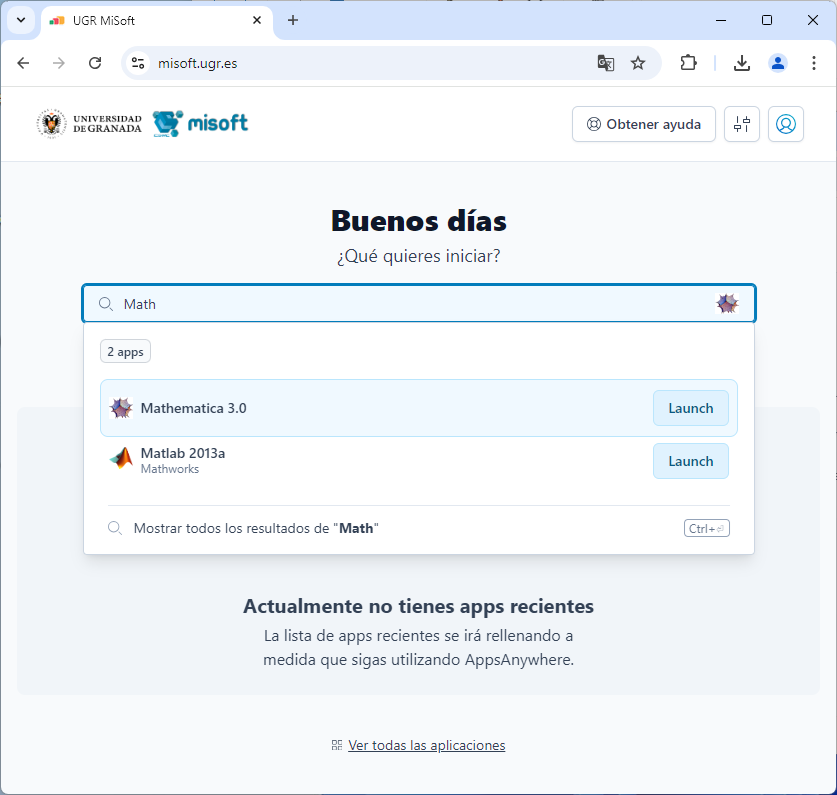Open Obtener ayuda help button
837x795 pixels.
pyautogui.click(x=643, y=124)
